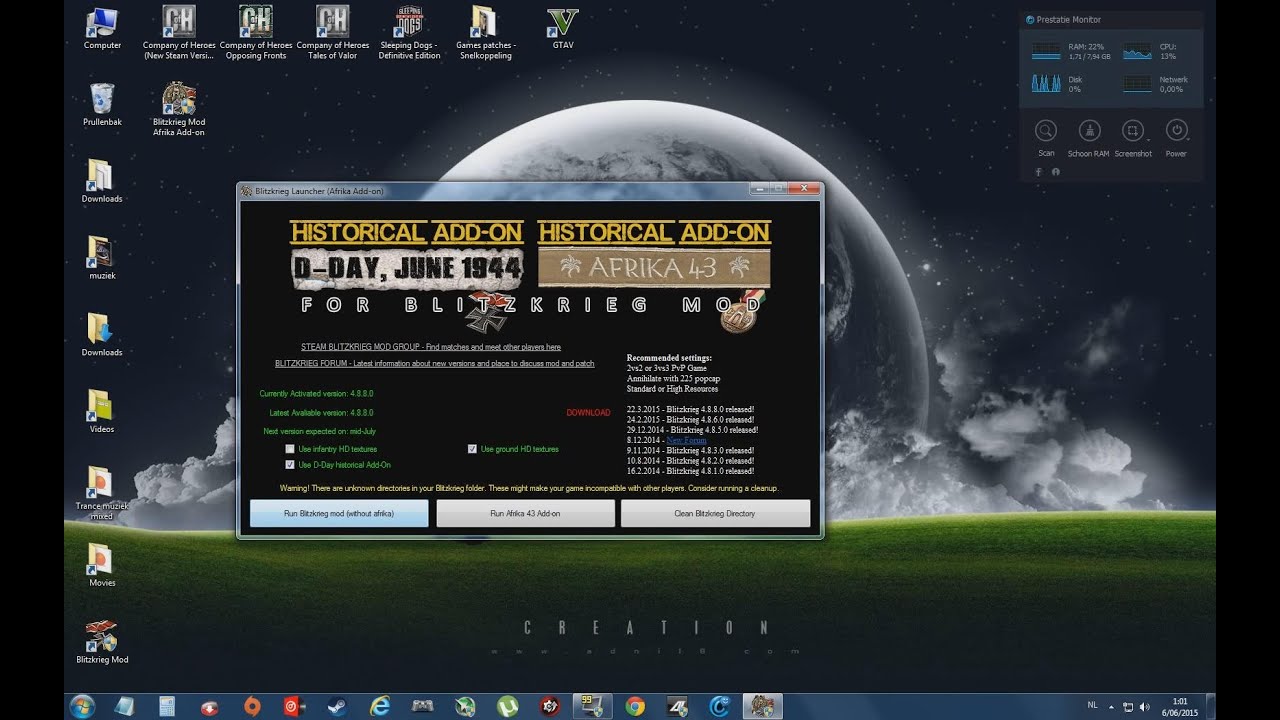The image size is (1280, 720).
Task: Open the Trance muziek mixed shortcut
Action: (102, 493)
